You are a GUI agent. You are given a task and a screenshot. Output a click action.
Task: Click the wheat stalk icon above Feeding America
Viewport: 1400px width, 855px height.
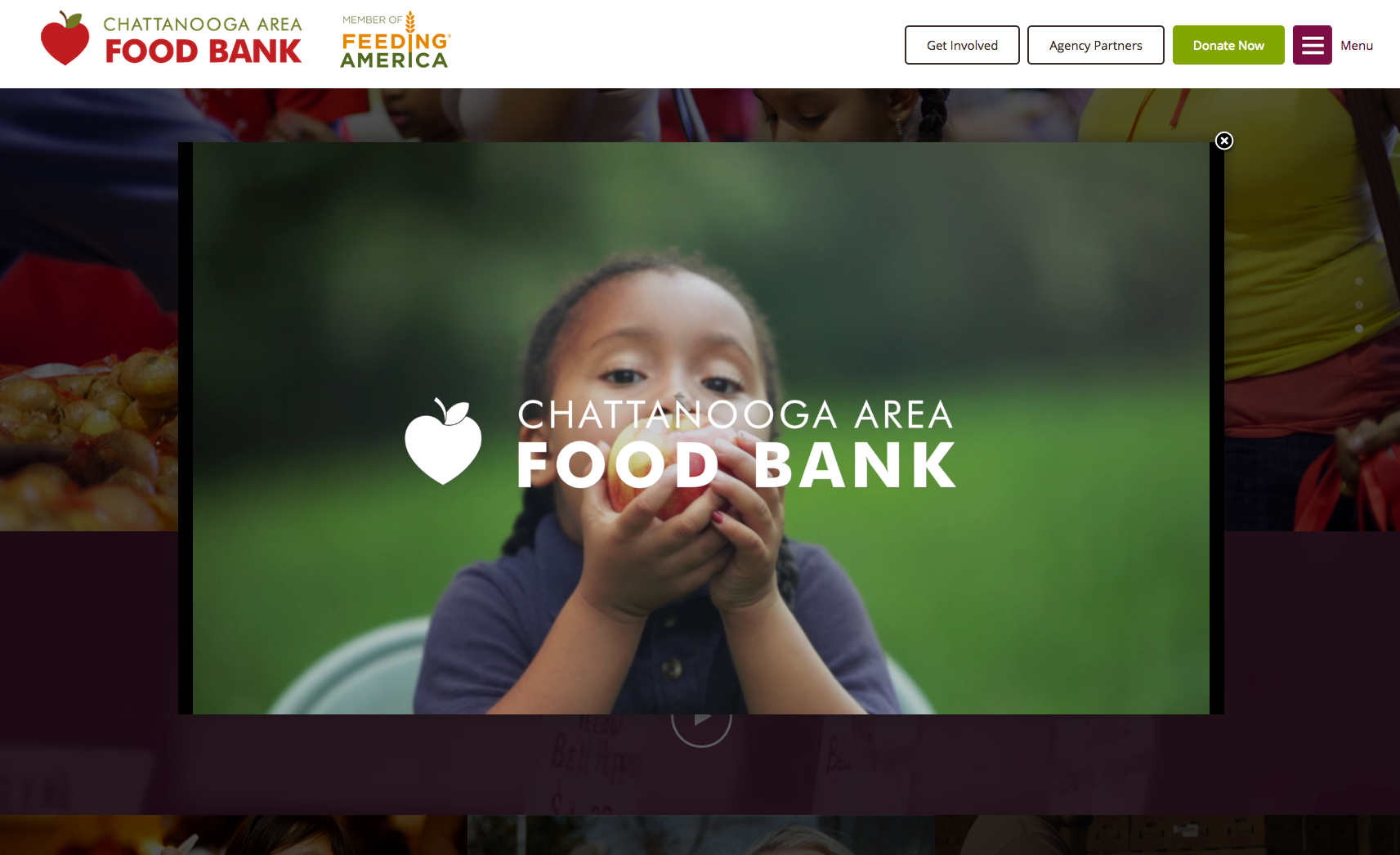[410, 22]
